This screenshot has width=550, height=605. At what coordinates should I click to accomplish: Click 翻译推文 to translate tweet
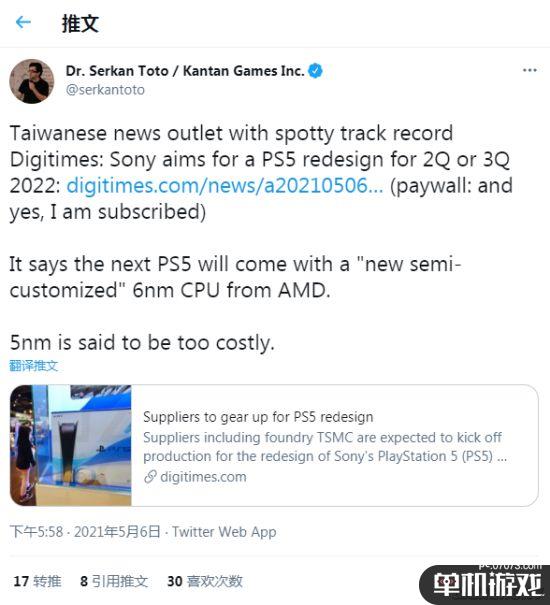(34, 365)
